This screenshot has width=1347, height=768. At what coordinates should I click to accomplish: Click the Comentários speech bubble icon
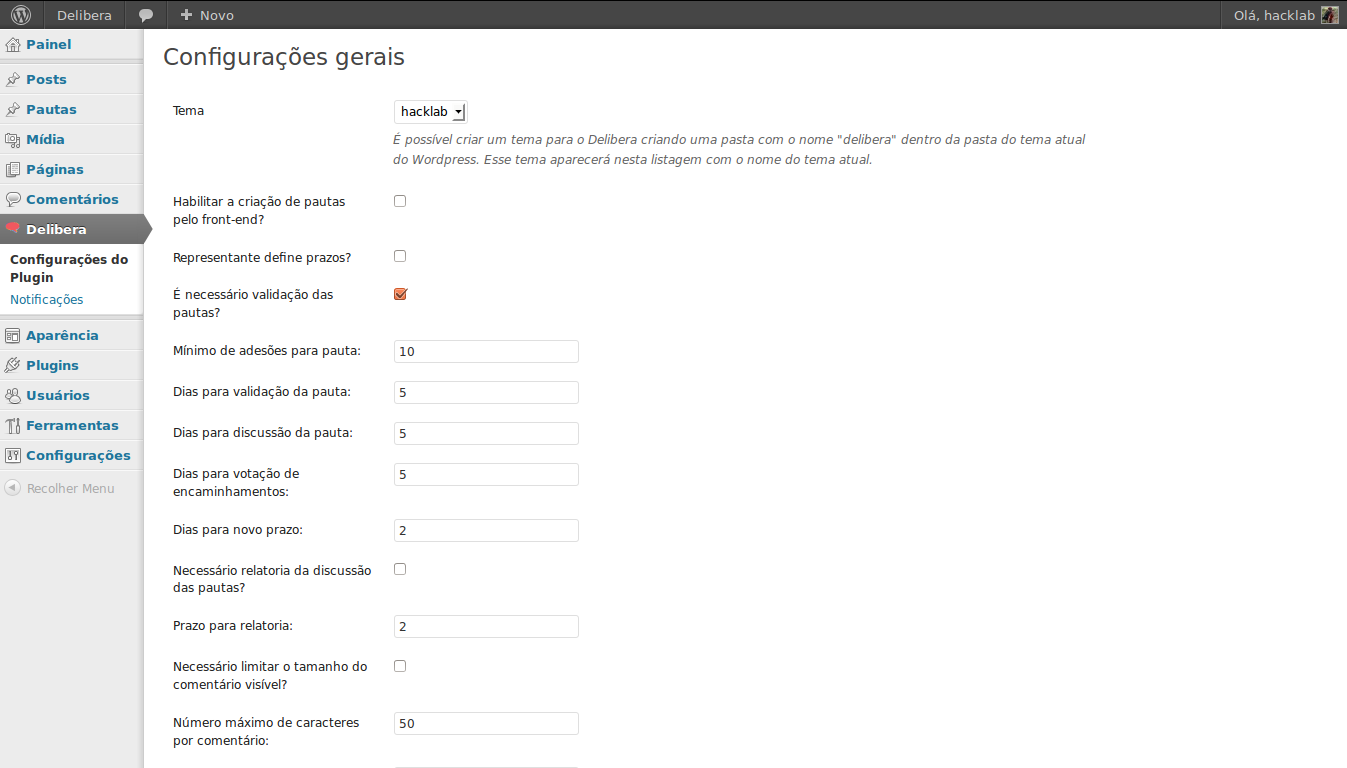(13, 199)
